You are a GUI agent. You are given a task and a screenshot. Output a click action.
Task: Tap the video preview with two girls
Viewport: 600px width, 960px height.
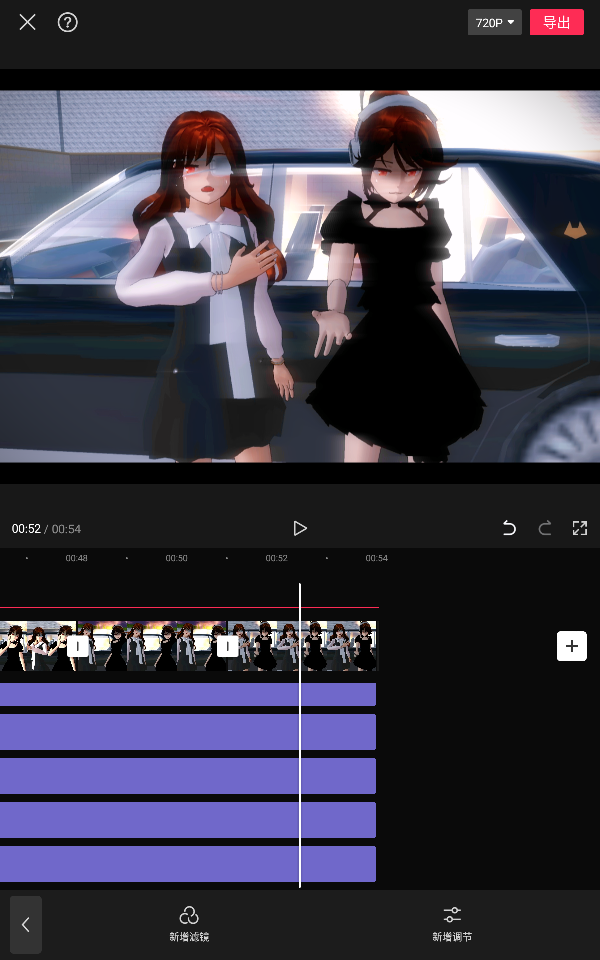tap(300, 276)
